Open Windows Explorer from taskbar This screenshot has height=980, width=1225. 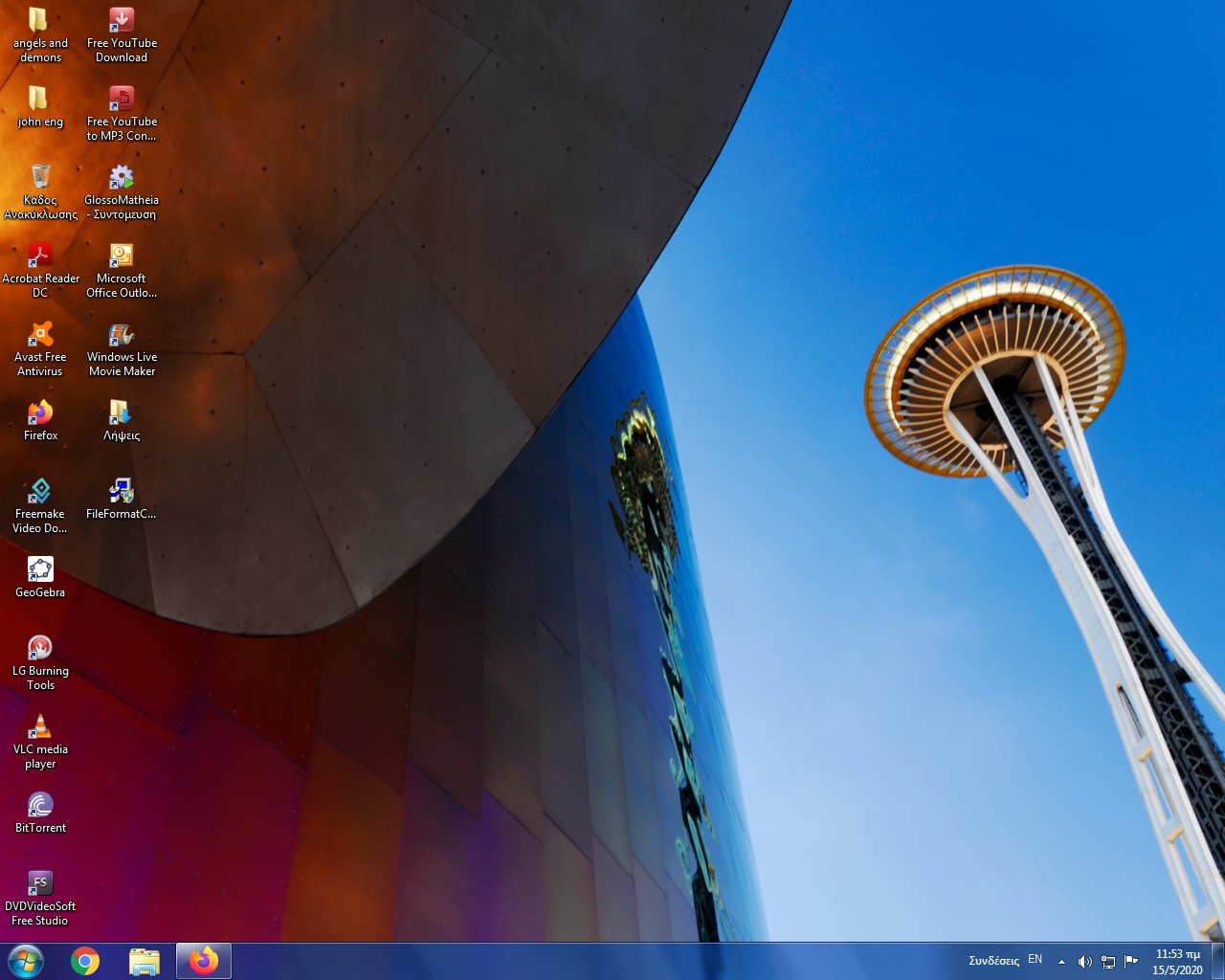click(x=145, y=961)
